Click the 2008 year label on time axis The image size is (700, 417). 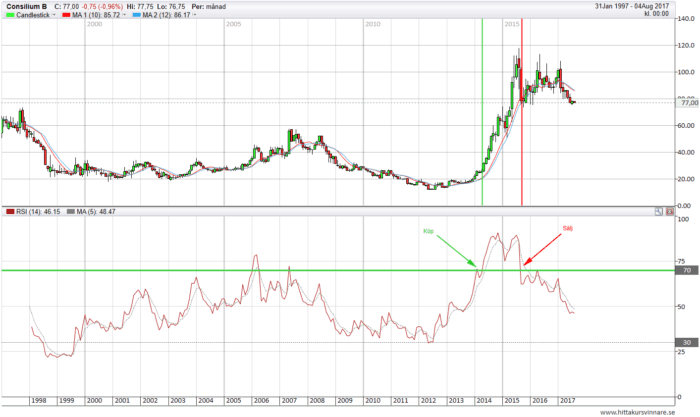tap(317, 400)
